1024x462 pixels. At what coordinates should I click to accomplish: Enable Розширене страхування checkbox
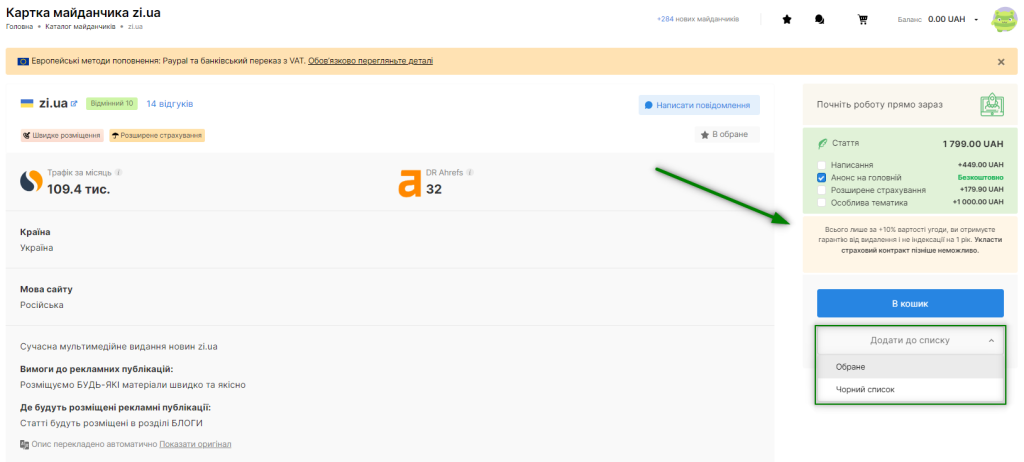coord(821,189)
